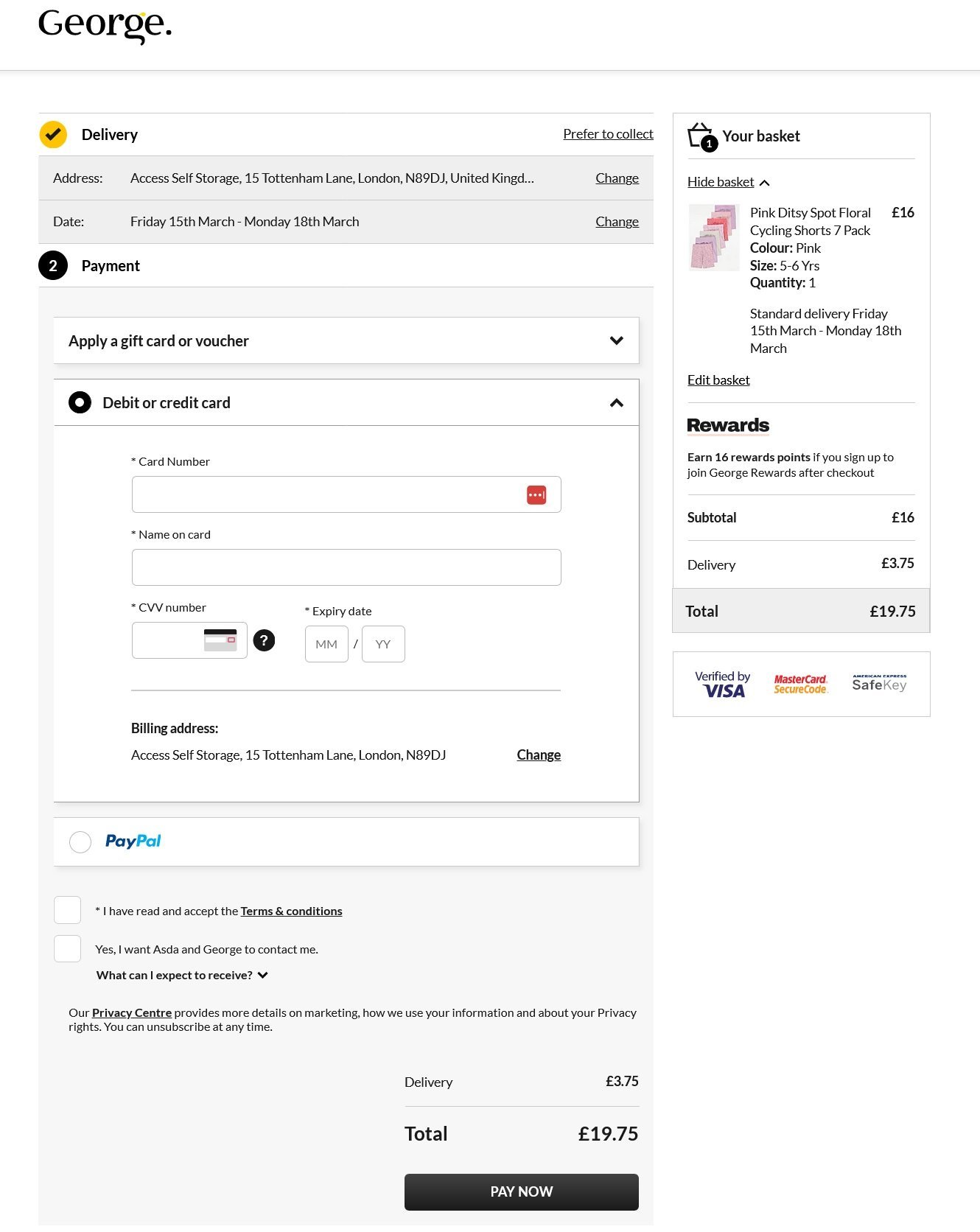Screen dimensions: 980x1232
Task: Click Pink Ditsy Spot Floral product name
Action: tap(810, 222)
